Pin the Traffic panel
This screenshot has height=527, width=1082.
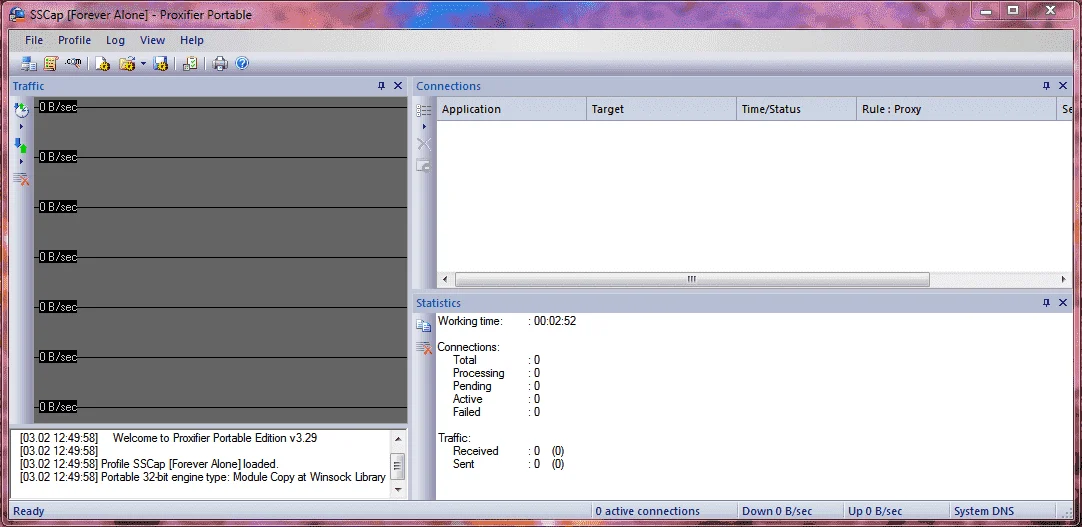381,86
